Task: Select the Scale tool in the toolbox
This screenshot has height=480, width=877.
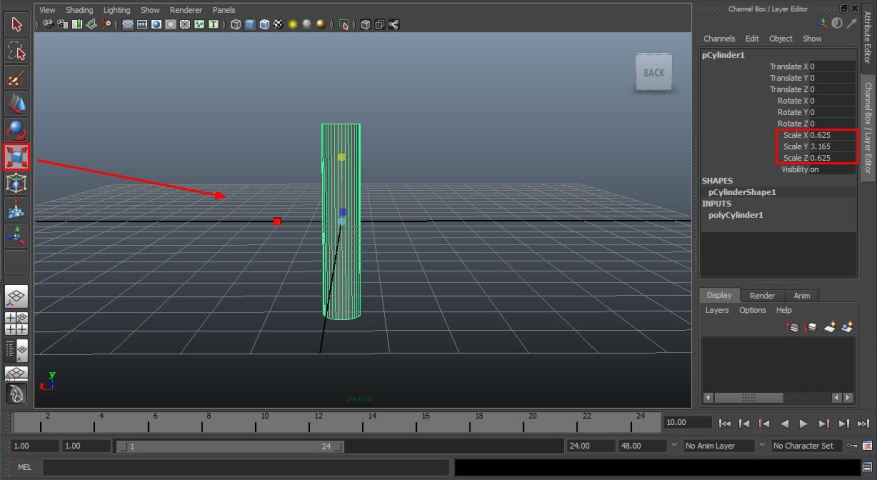Action: tap(16, 157)
